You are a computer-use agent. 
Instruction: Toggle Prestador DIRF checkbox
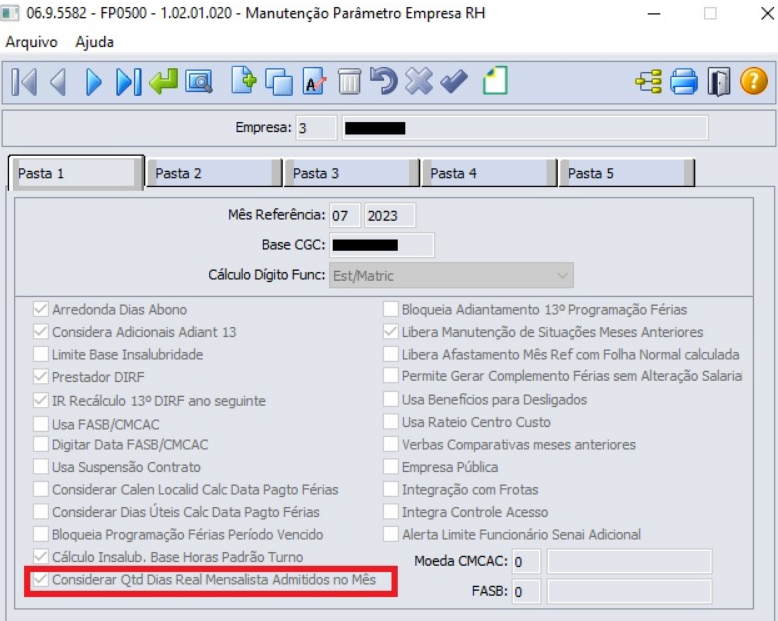(x=41, y=376)
